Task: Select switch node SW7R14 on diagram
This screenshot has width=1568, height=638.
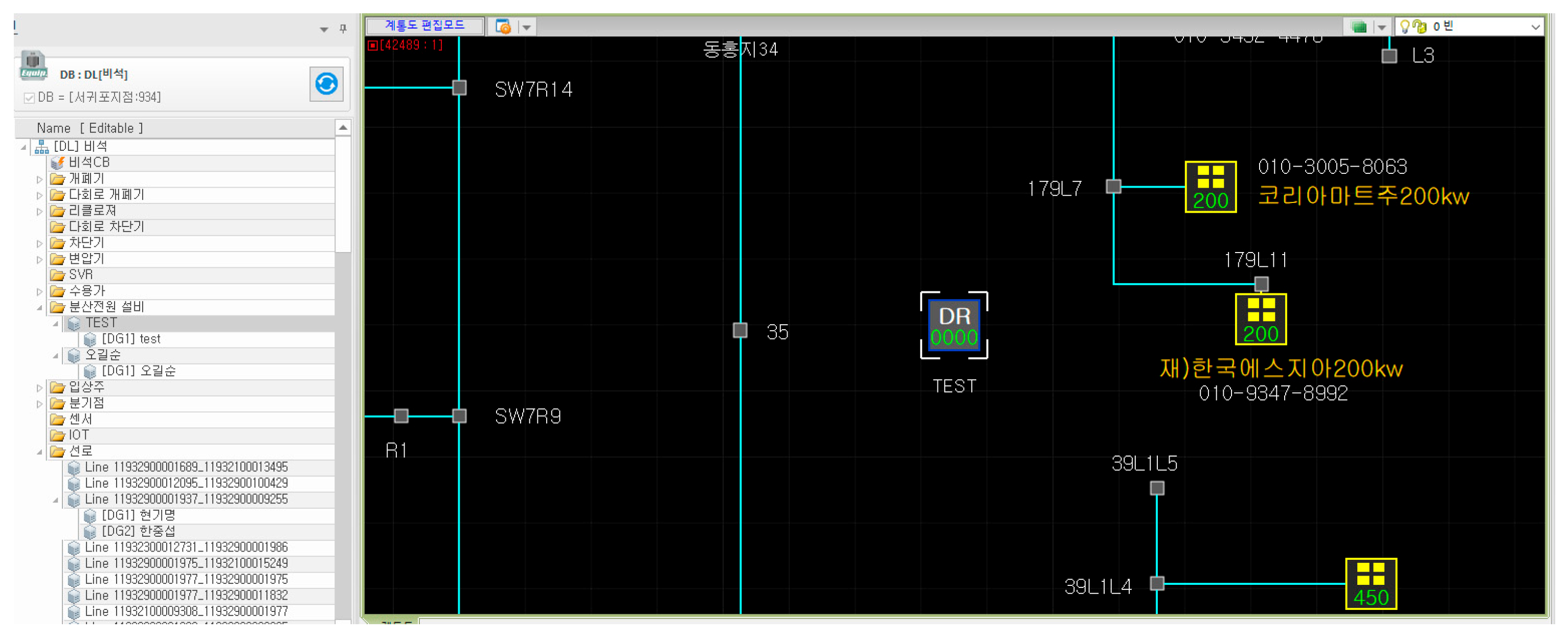Action: [460, 87]
